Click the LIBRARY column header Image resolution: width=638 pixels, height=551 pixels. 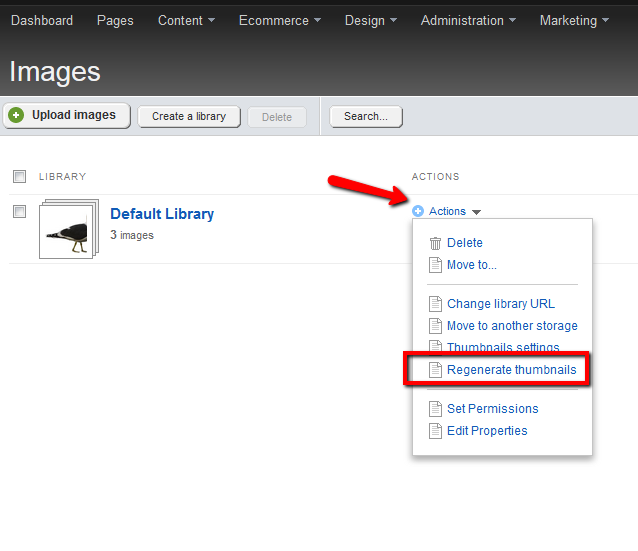[63, 177]
